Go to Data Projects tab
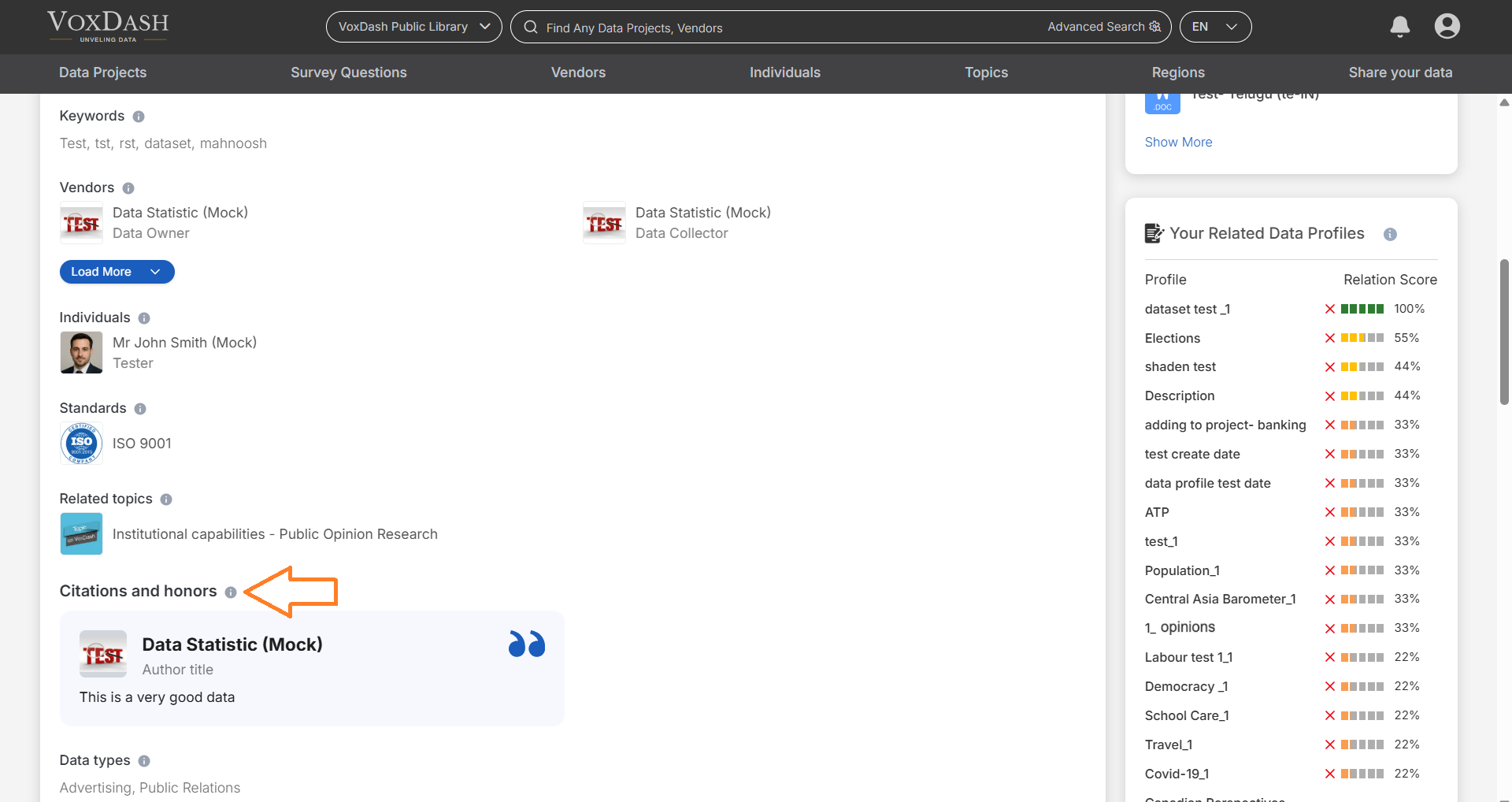Viewport: 1512px width, 802px height. point(102,72)
